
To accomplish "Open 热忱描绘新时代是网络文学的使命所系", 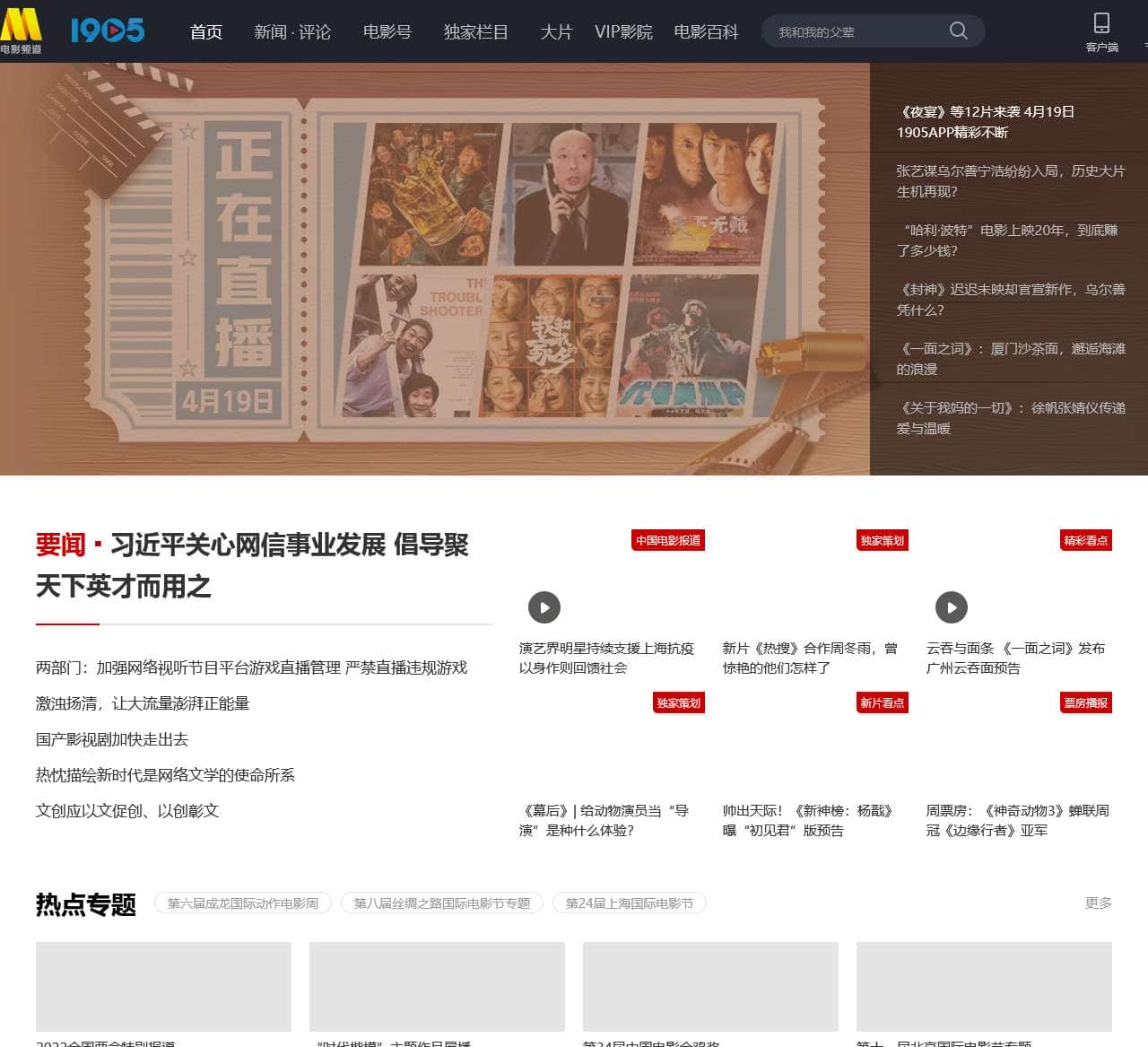I will 166,775.
